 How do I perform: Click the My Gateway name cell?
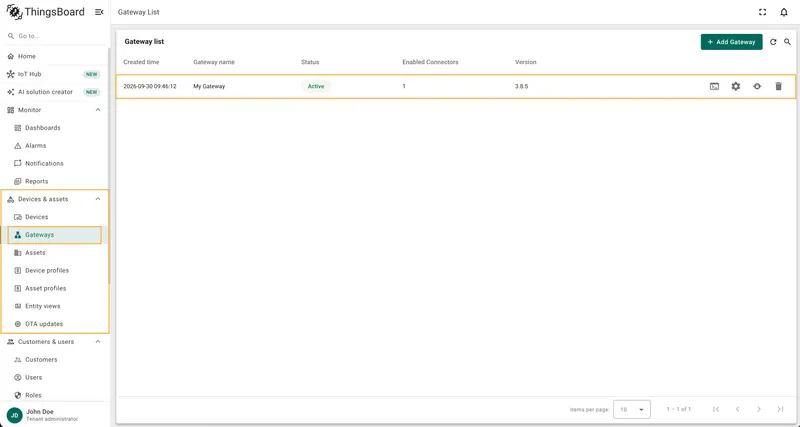pyautogui.click(x=209, y=86)
